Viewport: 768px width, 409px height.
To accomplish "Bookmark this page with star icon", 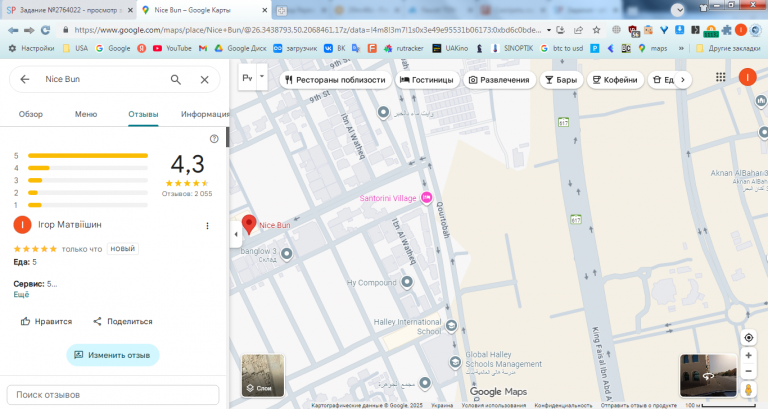I will pos(596,30).
